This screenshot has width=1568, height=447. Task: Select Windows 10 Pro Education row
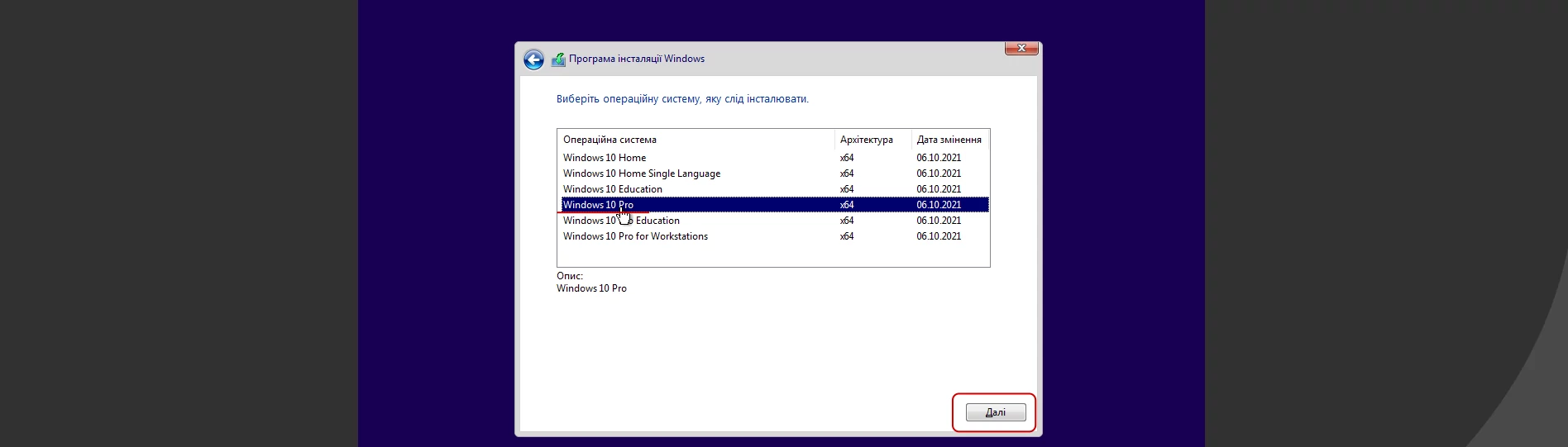point(774,221)
